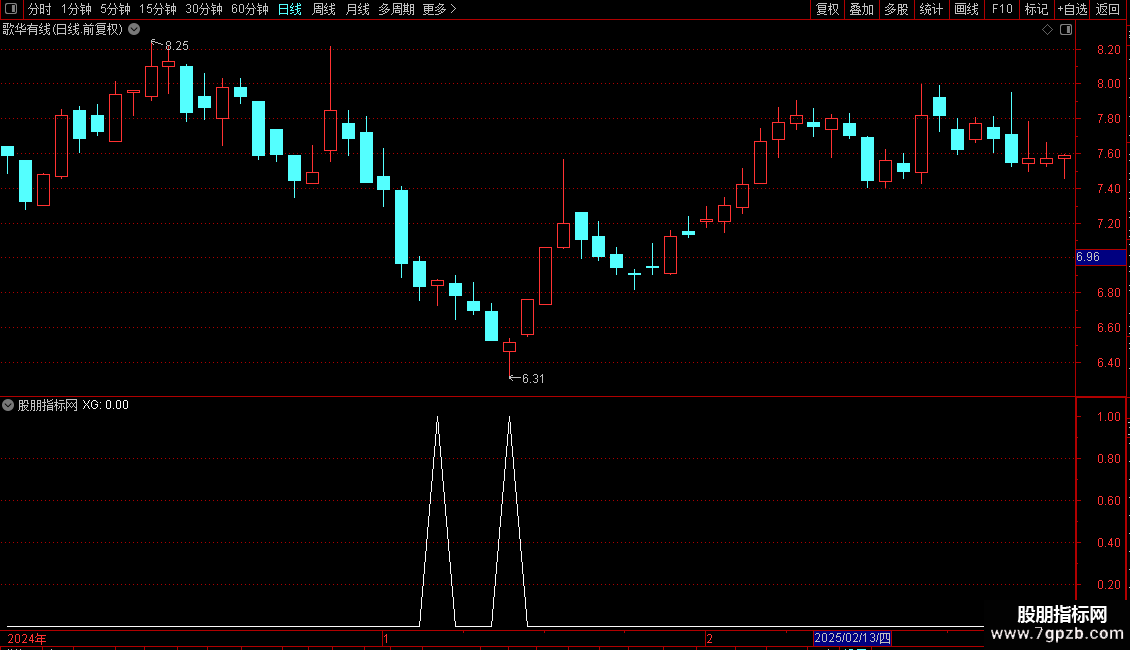Open the 统计 statistics tool
1130x650 pixels.
pos(930,9)
